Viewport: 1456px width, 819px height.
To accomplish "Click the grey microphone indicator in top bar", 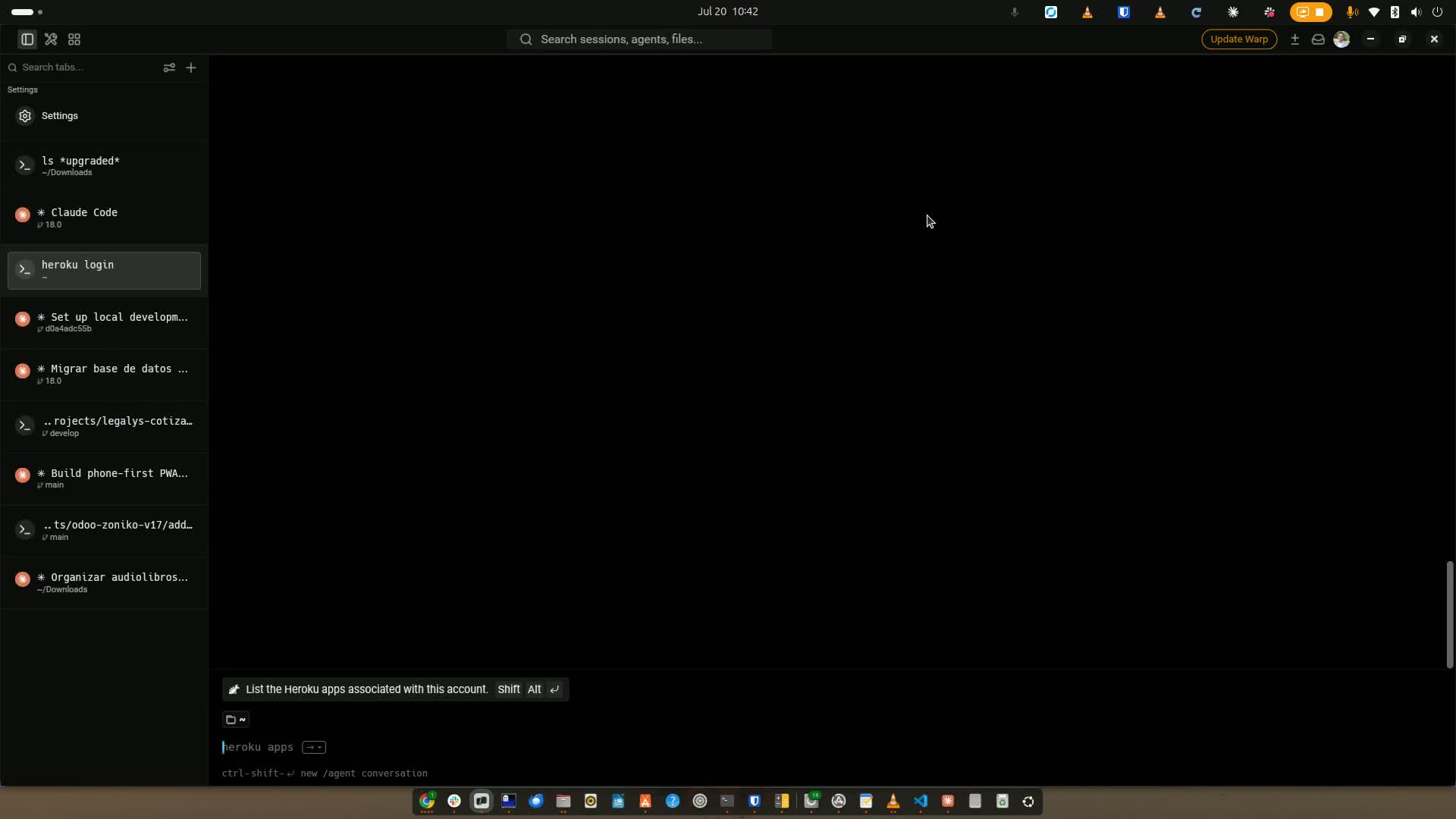I will point(1015,12).
